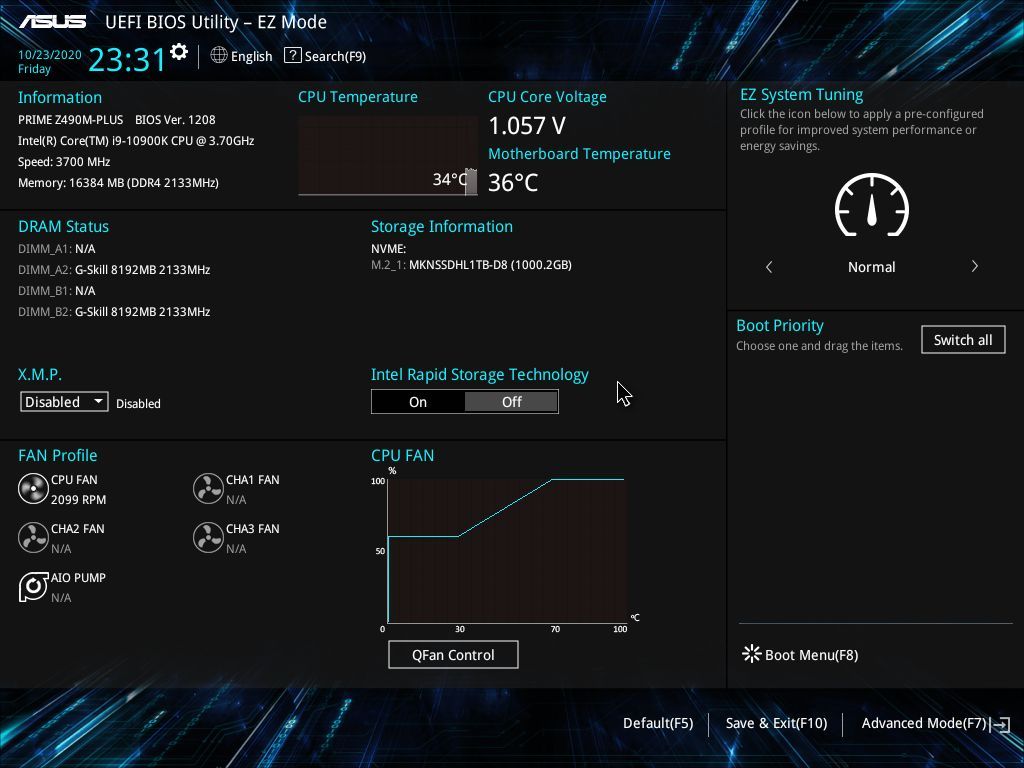
Task: Click the CHA3 FAN icon
Action: point(208,538)
